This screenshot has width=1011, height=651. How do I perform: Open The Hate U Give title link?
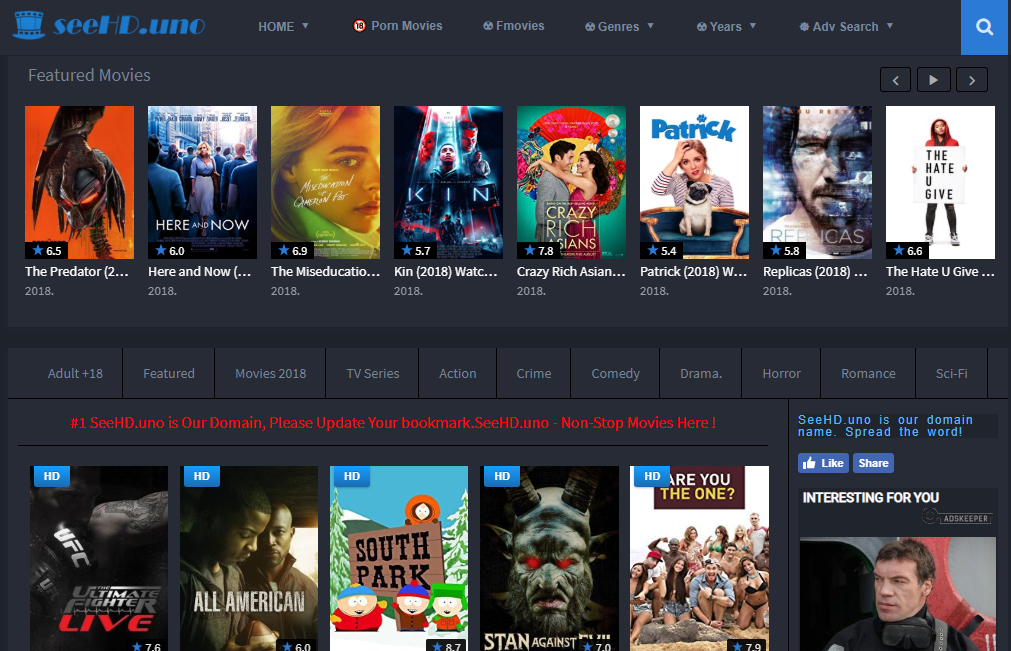[940, 271]
